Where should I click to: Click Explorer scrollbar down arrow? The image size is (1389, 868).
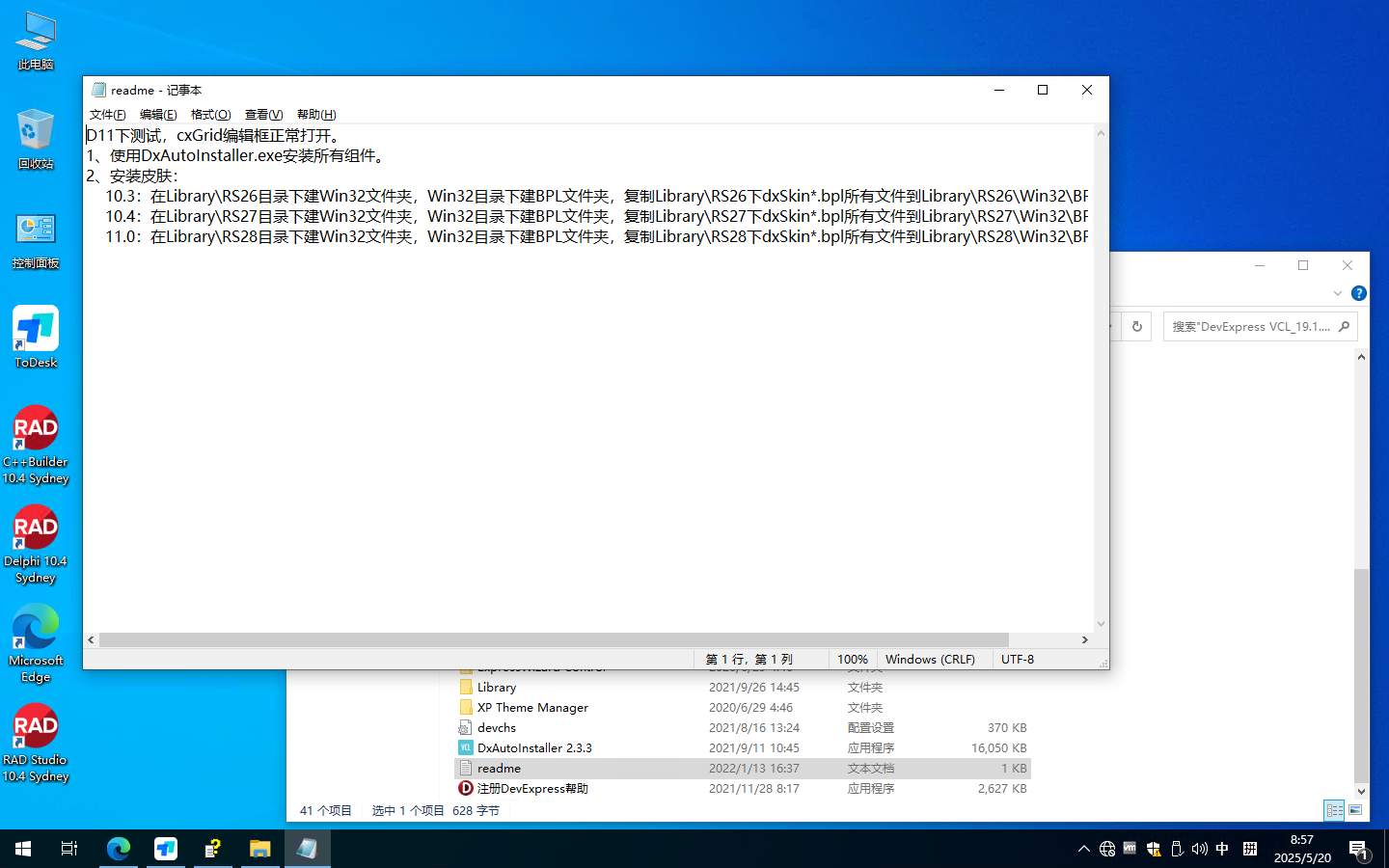point(1361,791)
